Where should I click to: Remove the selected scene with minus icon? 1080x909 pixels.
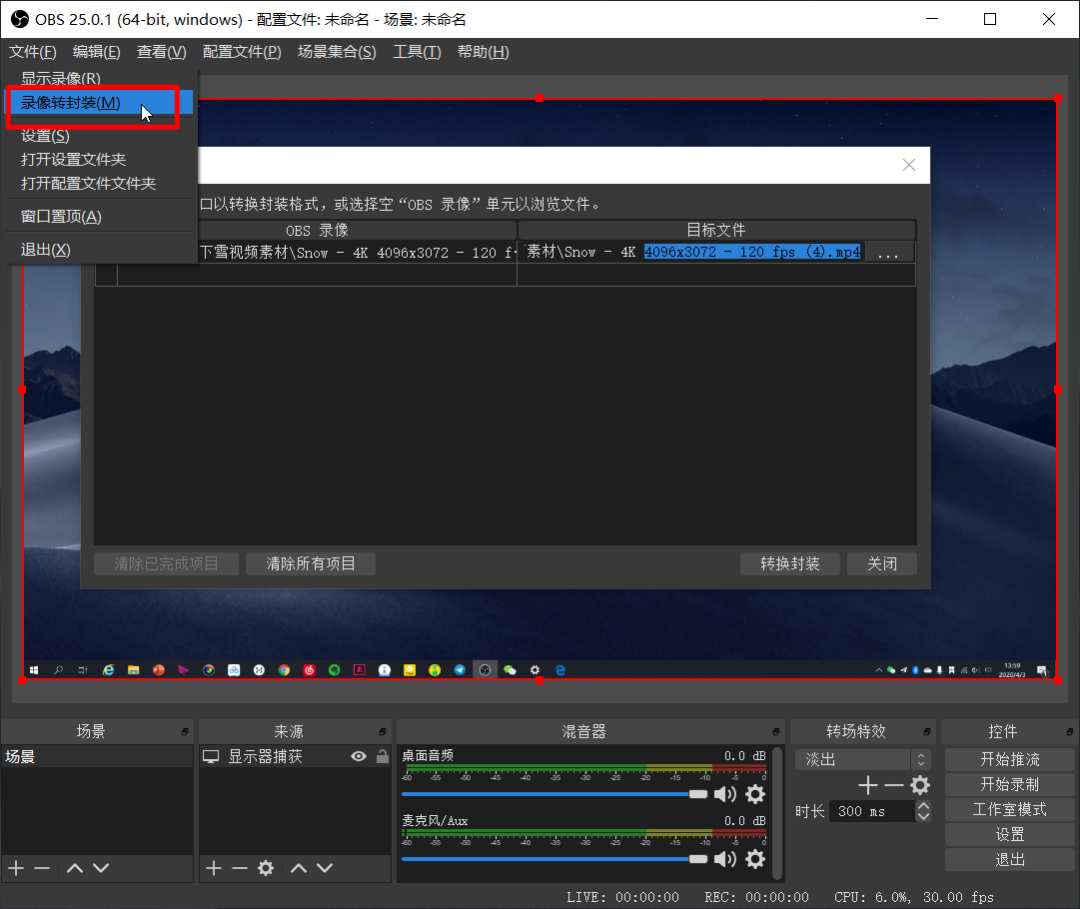tap(42, 868)
